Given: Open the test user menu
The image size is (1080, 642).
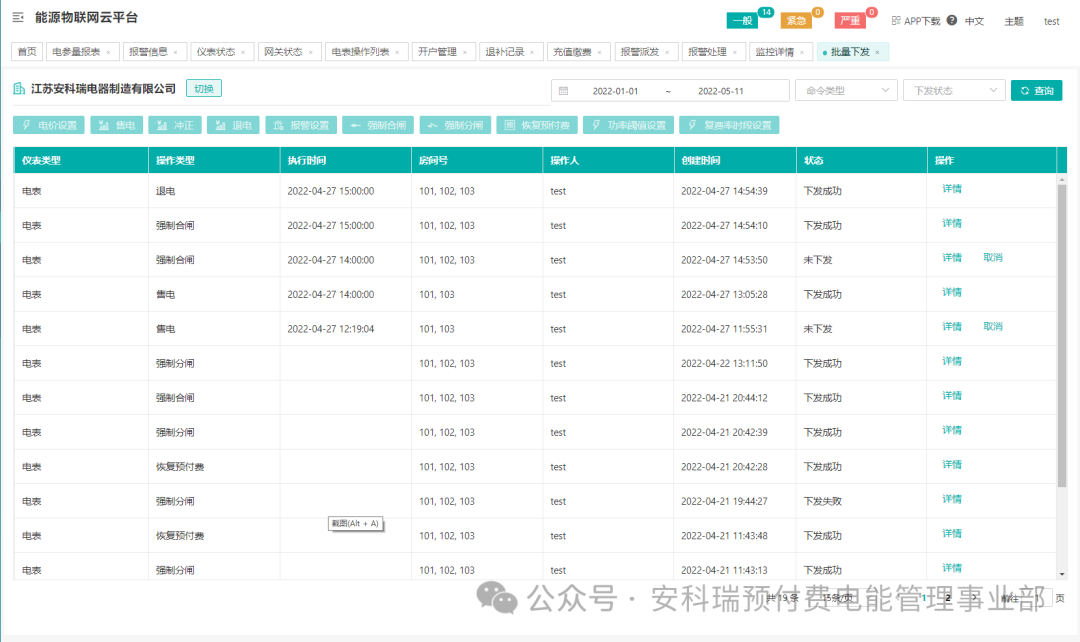Looking at the screenshot, I should point(1051,21).
